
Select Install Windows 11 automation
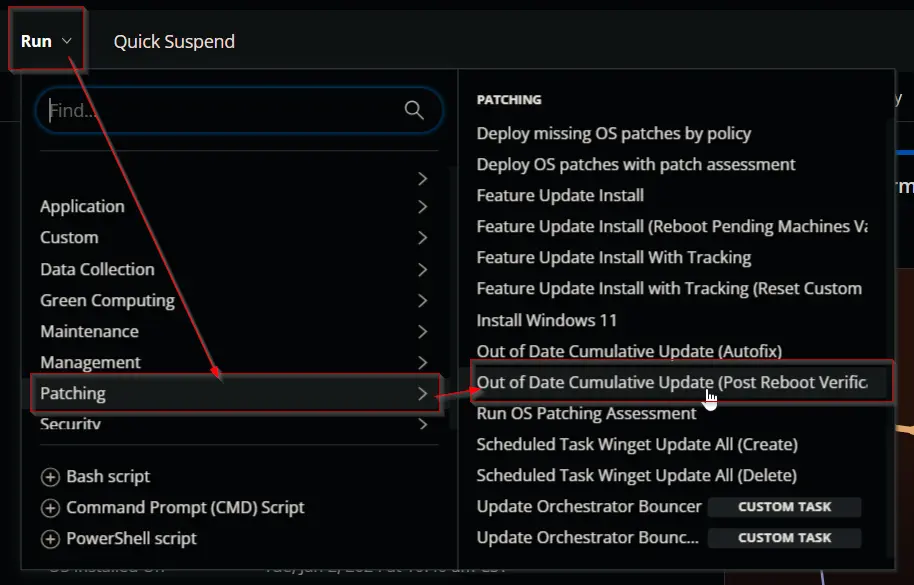point(546,320)
